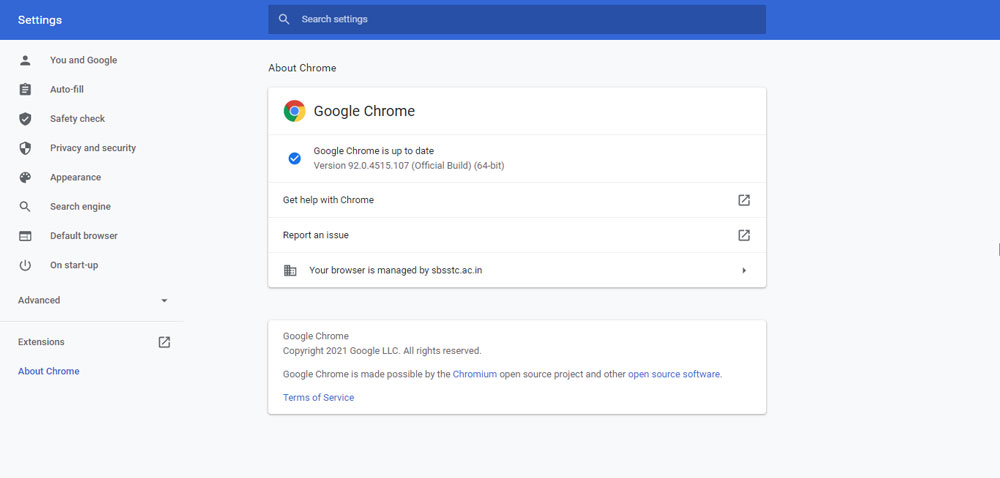Click the Version 92.0.4515.107 text

pos(409,166)
